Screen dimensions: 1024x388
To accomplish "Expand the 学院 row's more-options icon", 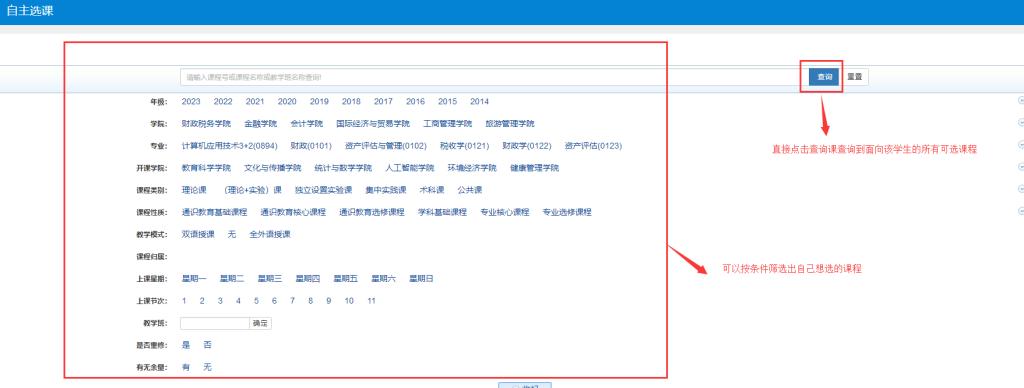I will 1021,123.
